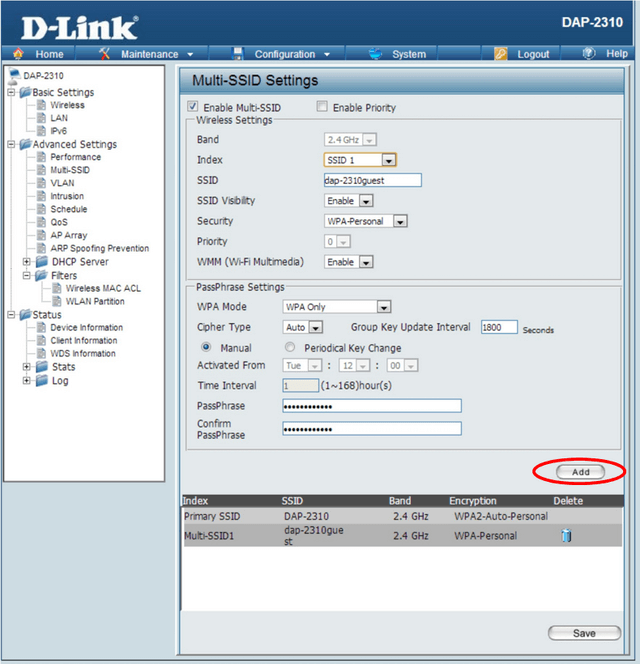Viewport: 640px width, 664px height.
Task: Uncheck Enable Multi-SSID checkbox
Action: 193,106
